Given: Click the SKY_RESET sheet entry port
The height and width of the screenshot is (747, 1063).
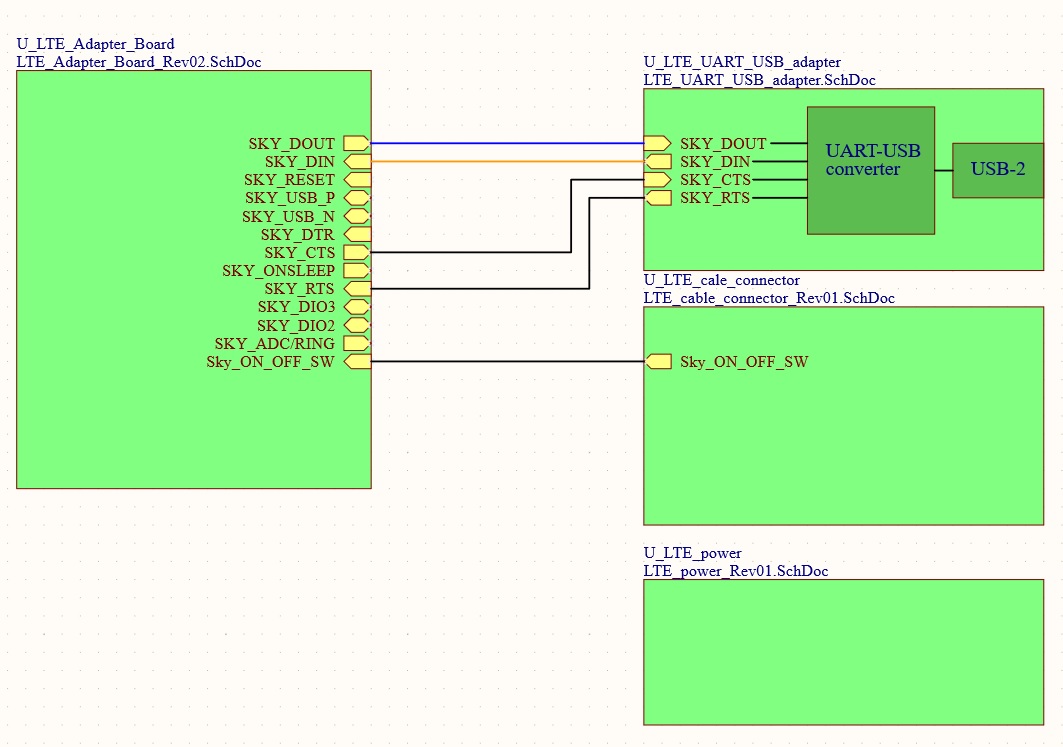Looking at the screenshot, I should pos(357,180).
